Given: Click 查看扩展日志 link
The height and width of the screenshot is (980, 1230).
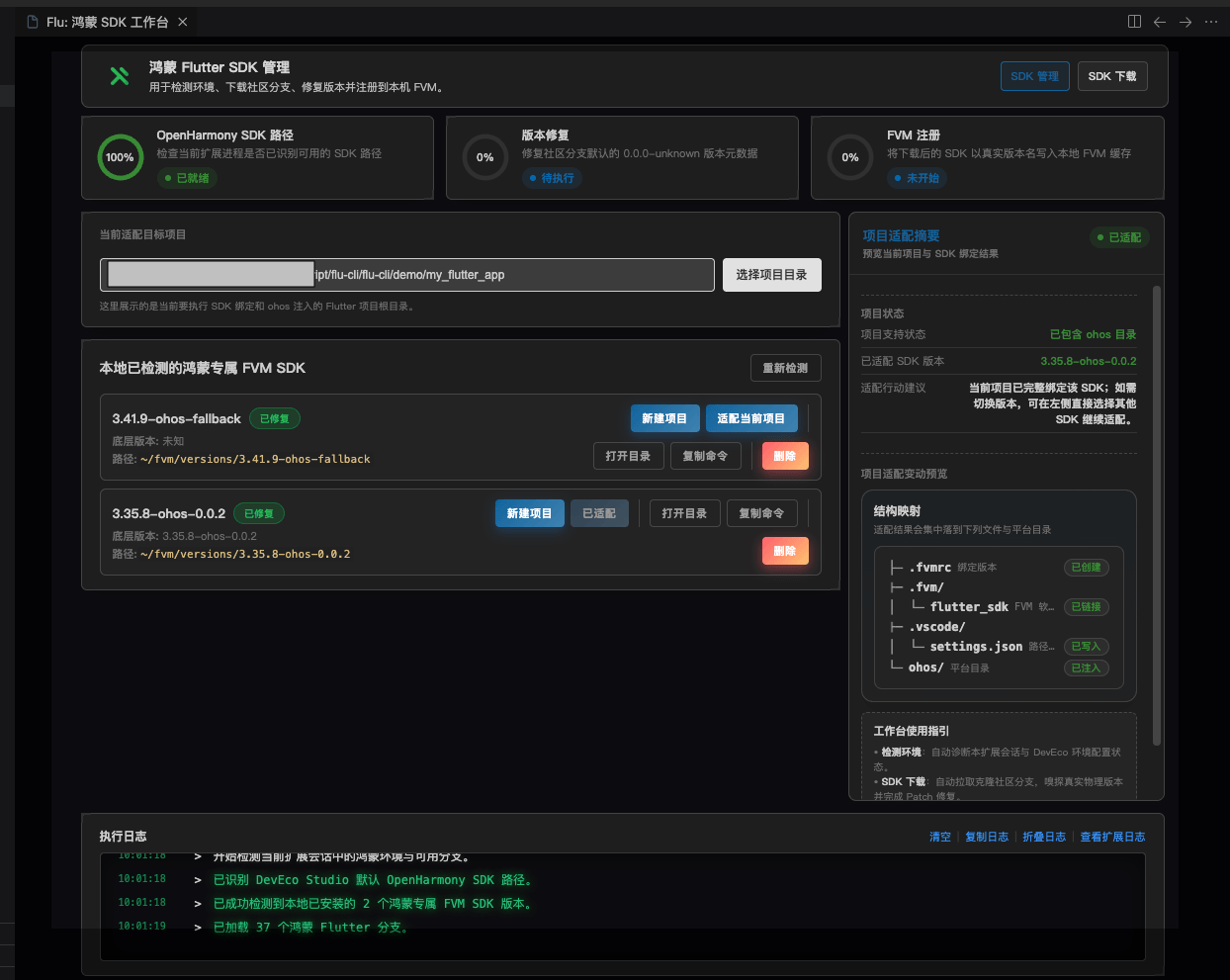Looking at the screenshot, I should (1112, 837).
